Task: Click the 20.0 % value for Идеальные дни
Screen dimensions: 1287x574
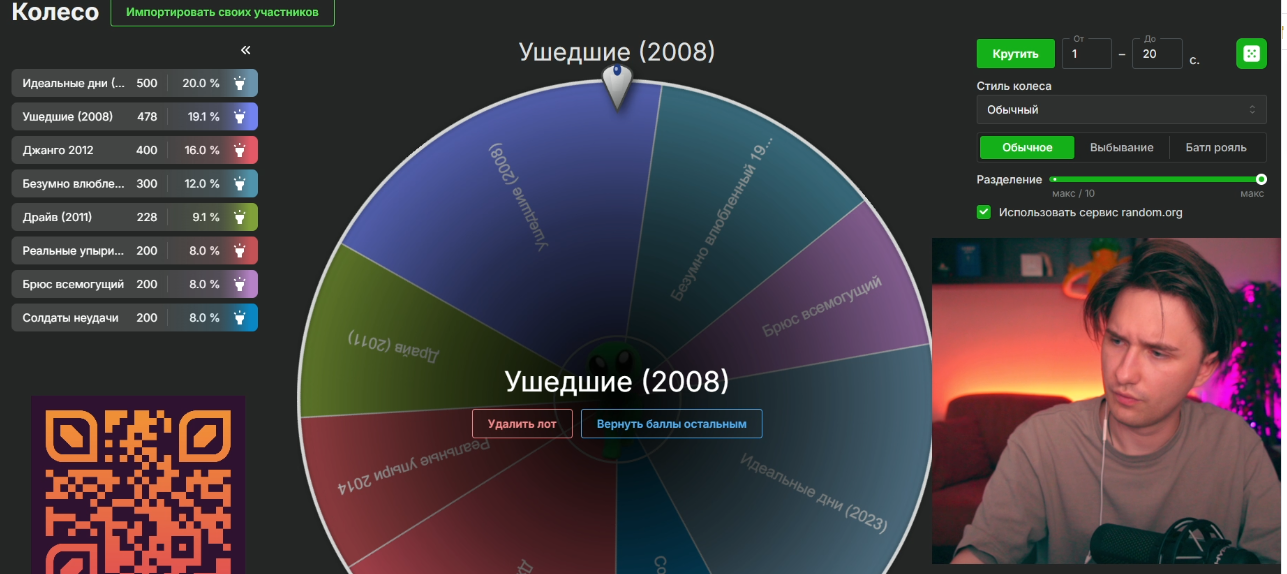Action: point(200,83)
